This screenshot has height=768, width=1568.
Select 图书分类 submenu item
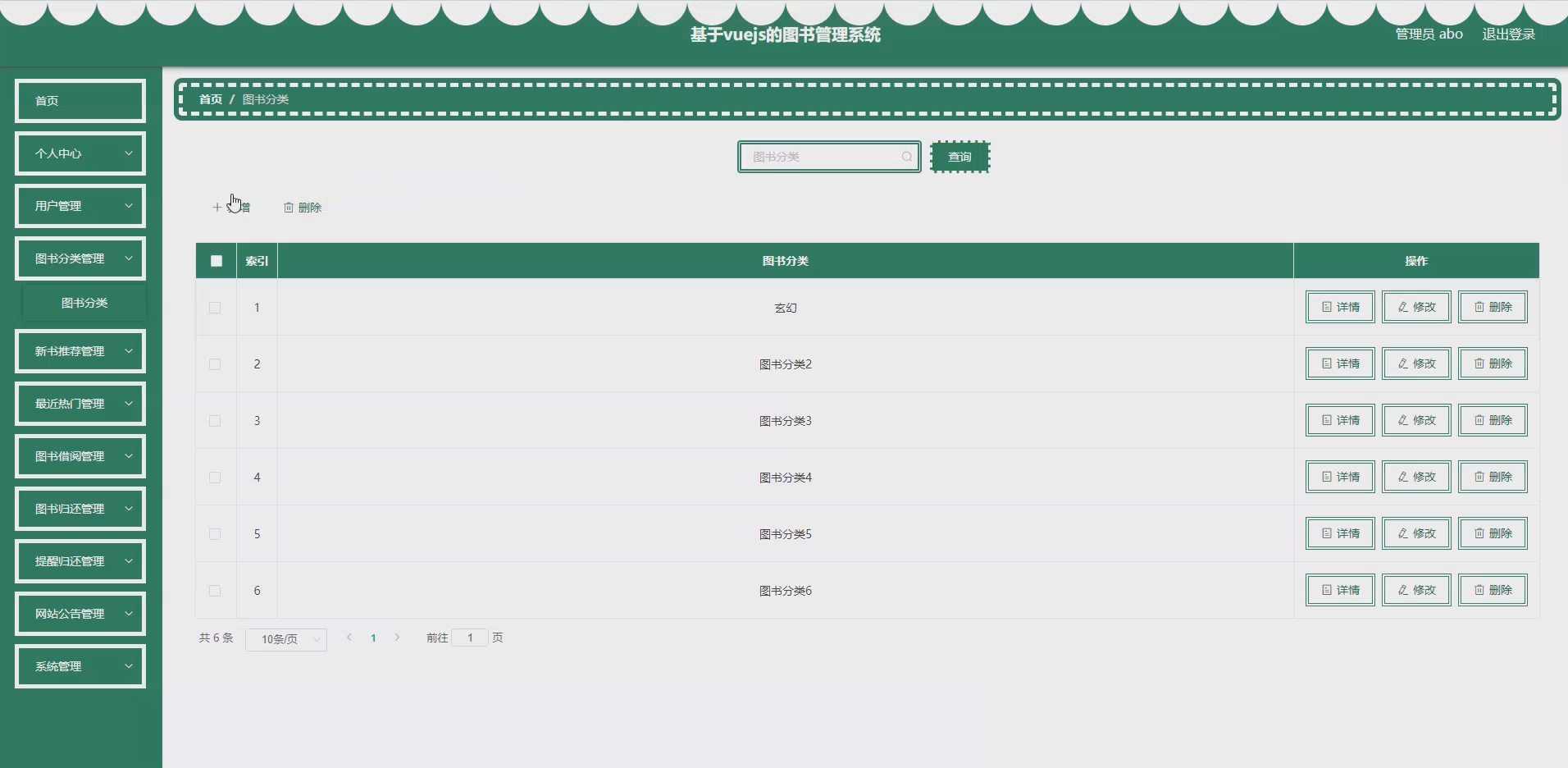click(x=84, y=303)
